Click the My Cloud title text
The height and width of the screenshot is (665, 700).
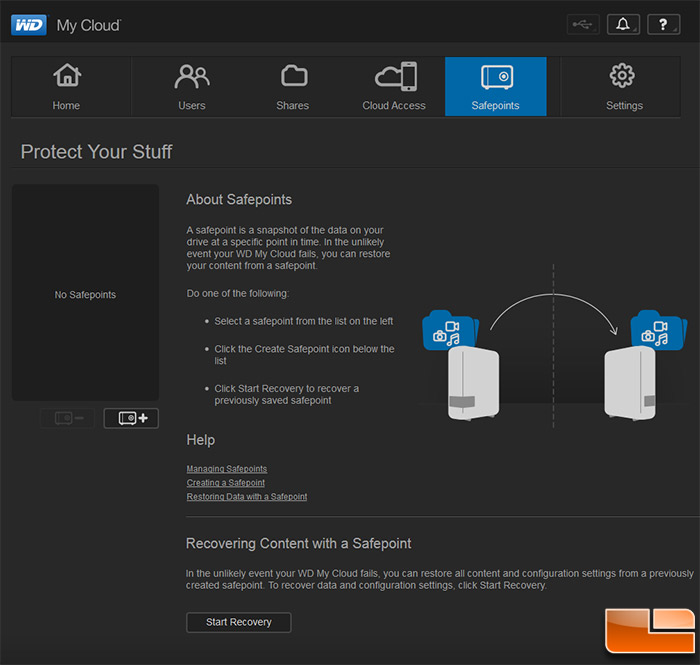88,25
